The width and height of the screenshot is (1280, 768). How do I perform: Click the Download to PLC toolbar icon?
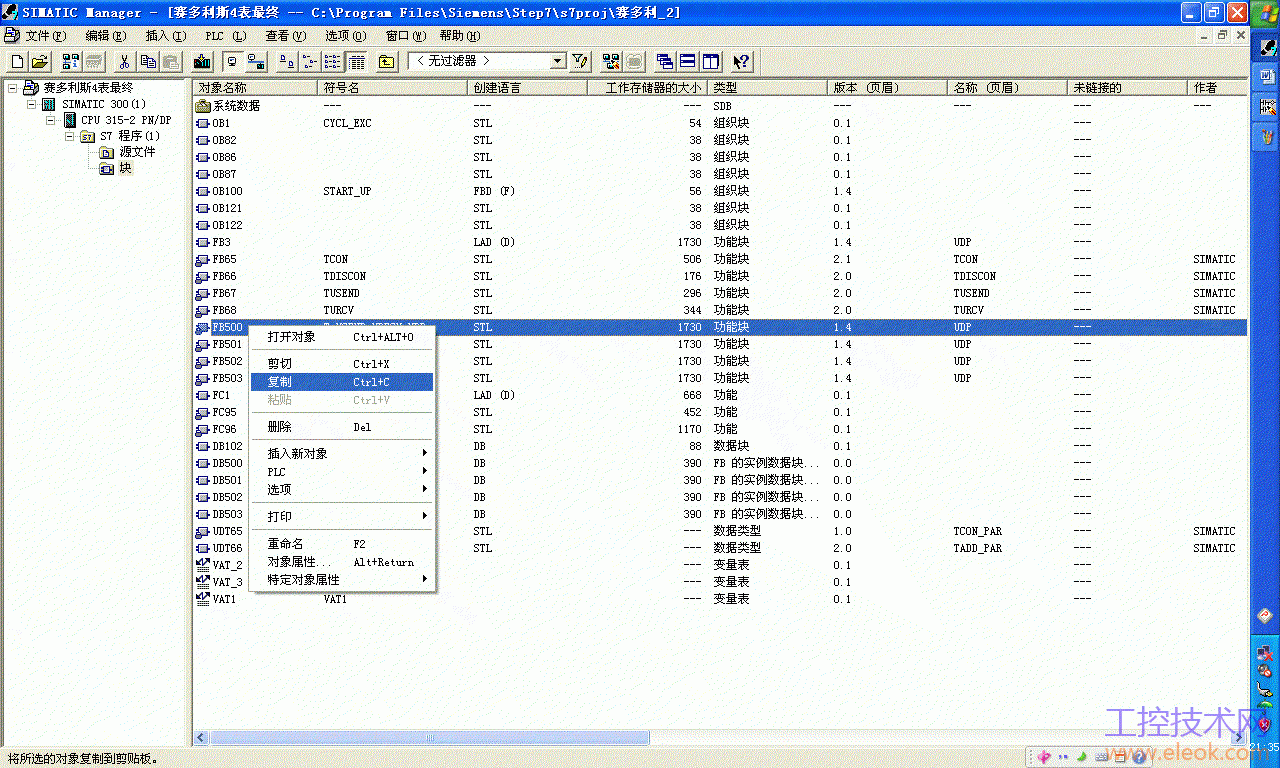point(200,62)
